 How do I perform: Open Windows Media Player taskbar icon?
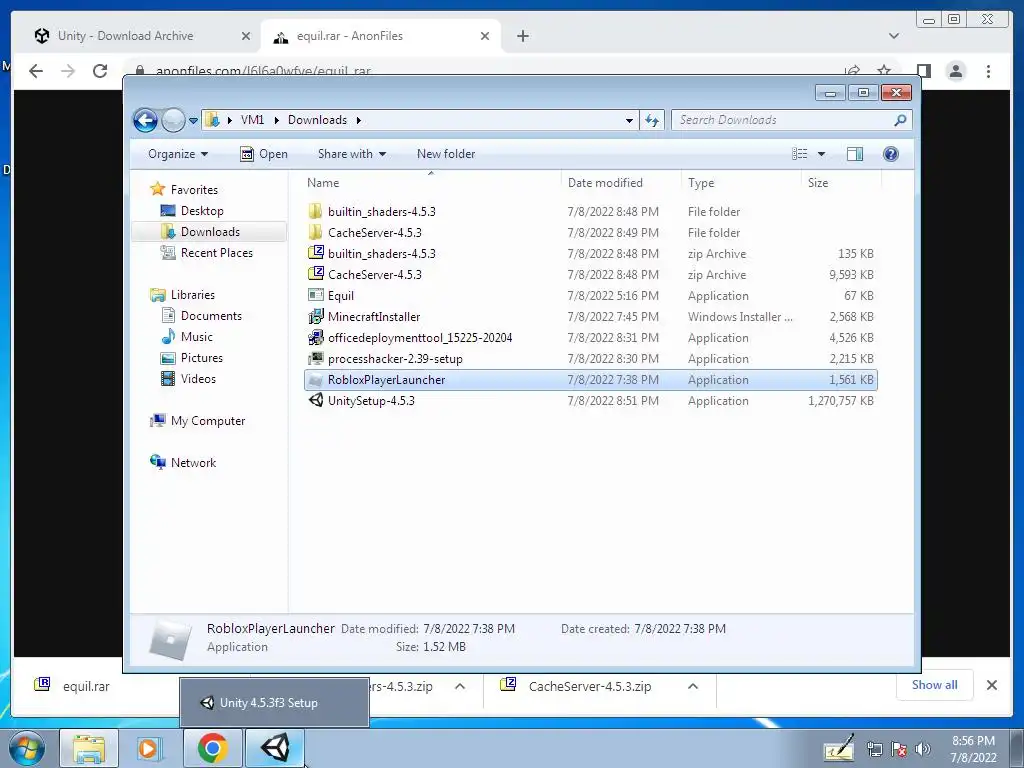pyautogui.click(x=149, y=748)
